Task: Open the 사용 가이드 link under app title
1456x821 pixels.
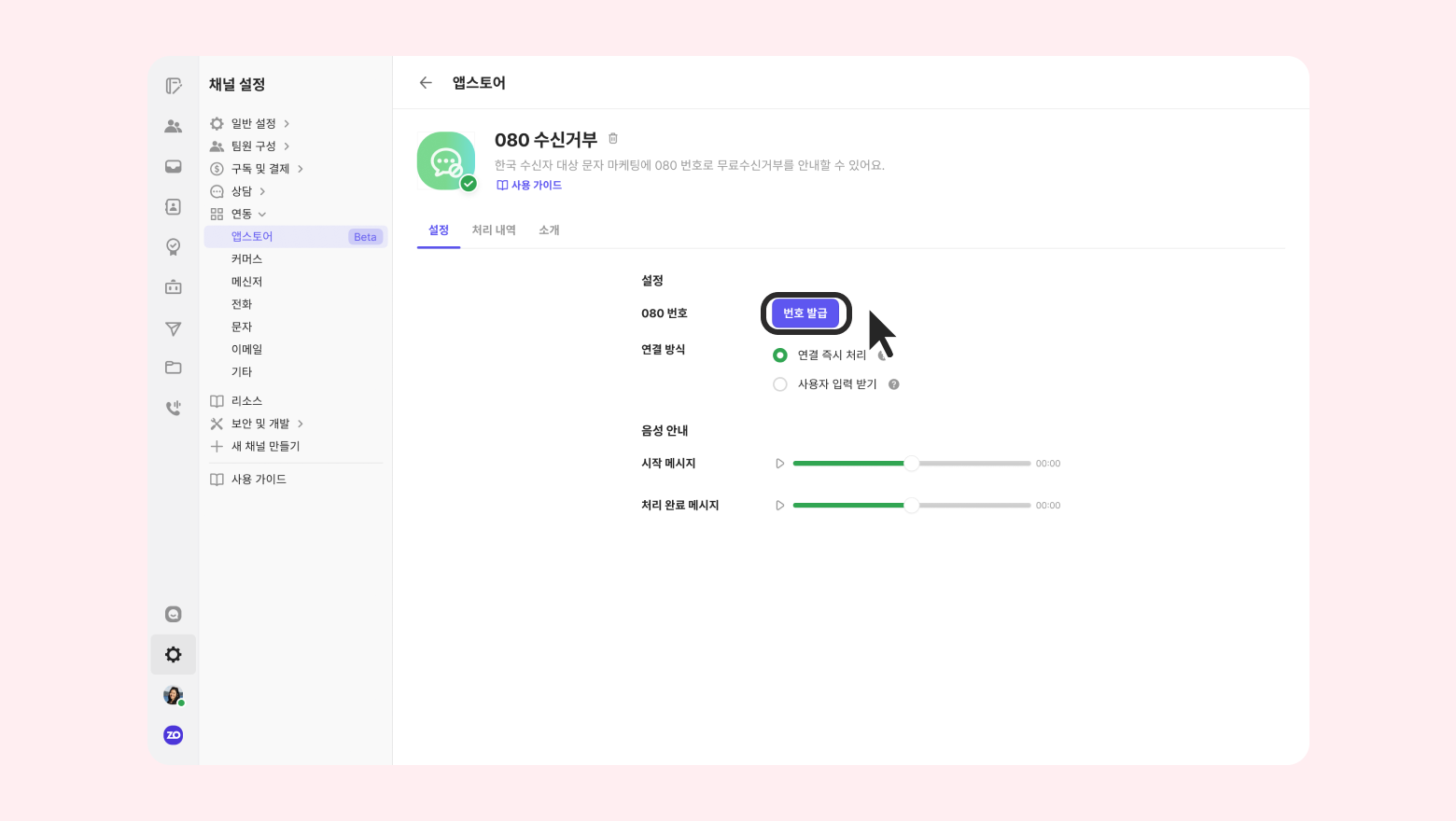Action: (x=529, y=186)
